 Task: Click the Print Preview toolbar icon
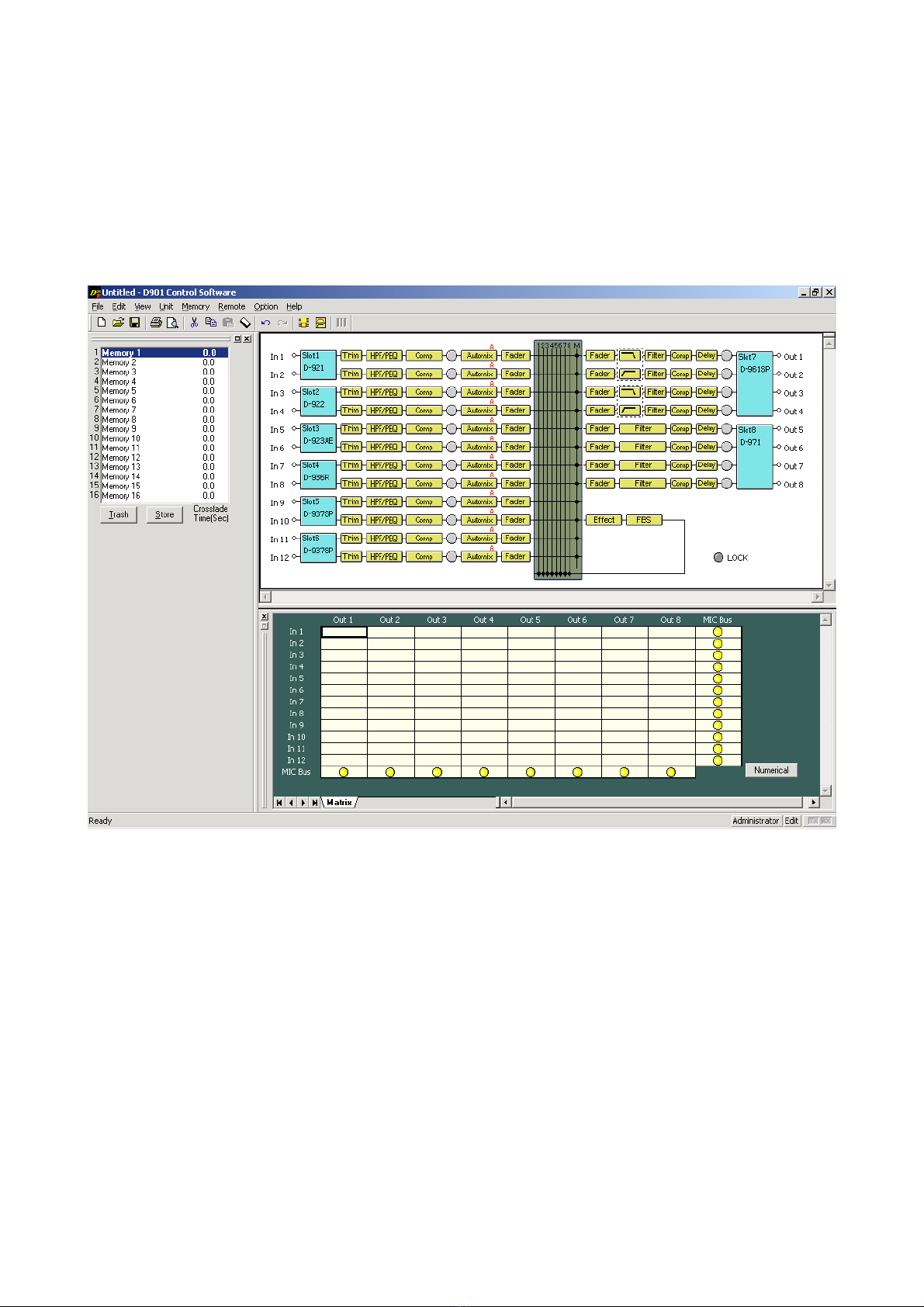[x=172, y=323]
